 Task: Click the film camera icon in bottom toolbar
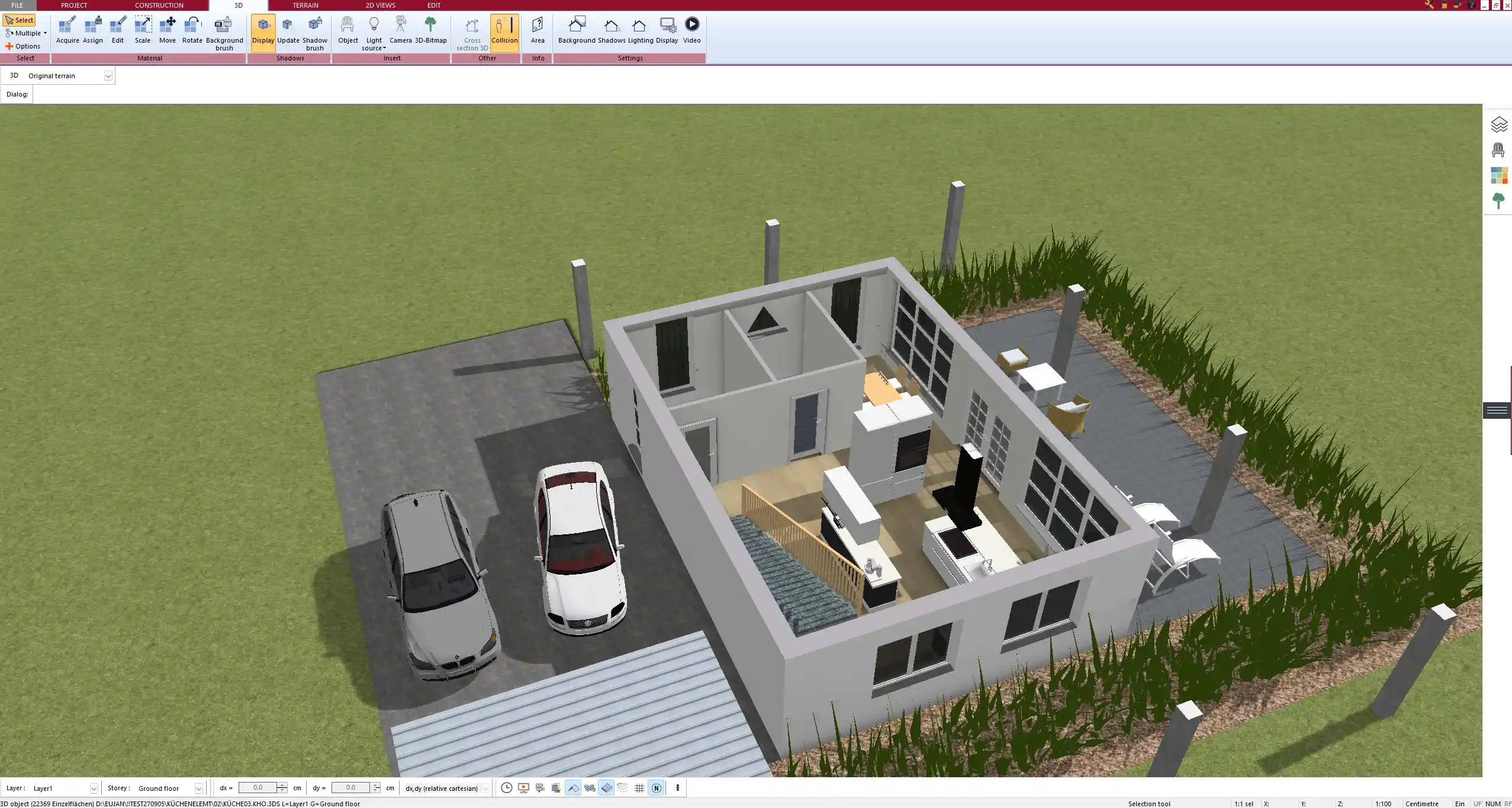(x=540, y=788)
